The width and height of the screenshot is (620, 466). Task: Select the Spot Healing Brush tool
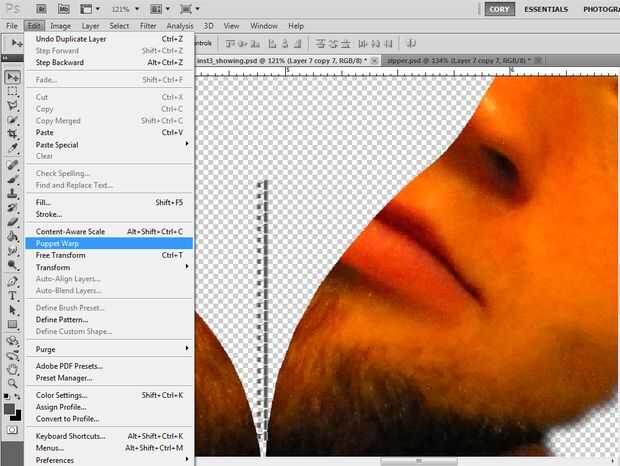click(12, 165)
